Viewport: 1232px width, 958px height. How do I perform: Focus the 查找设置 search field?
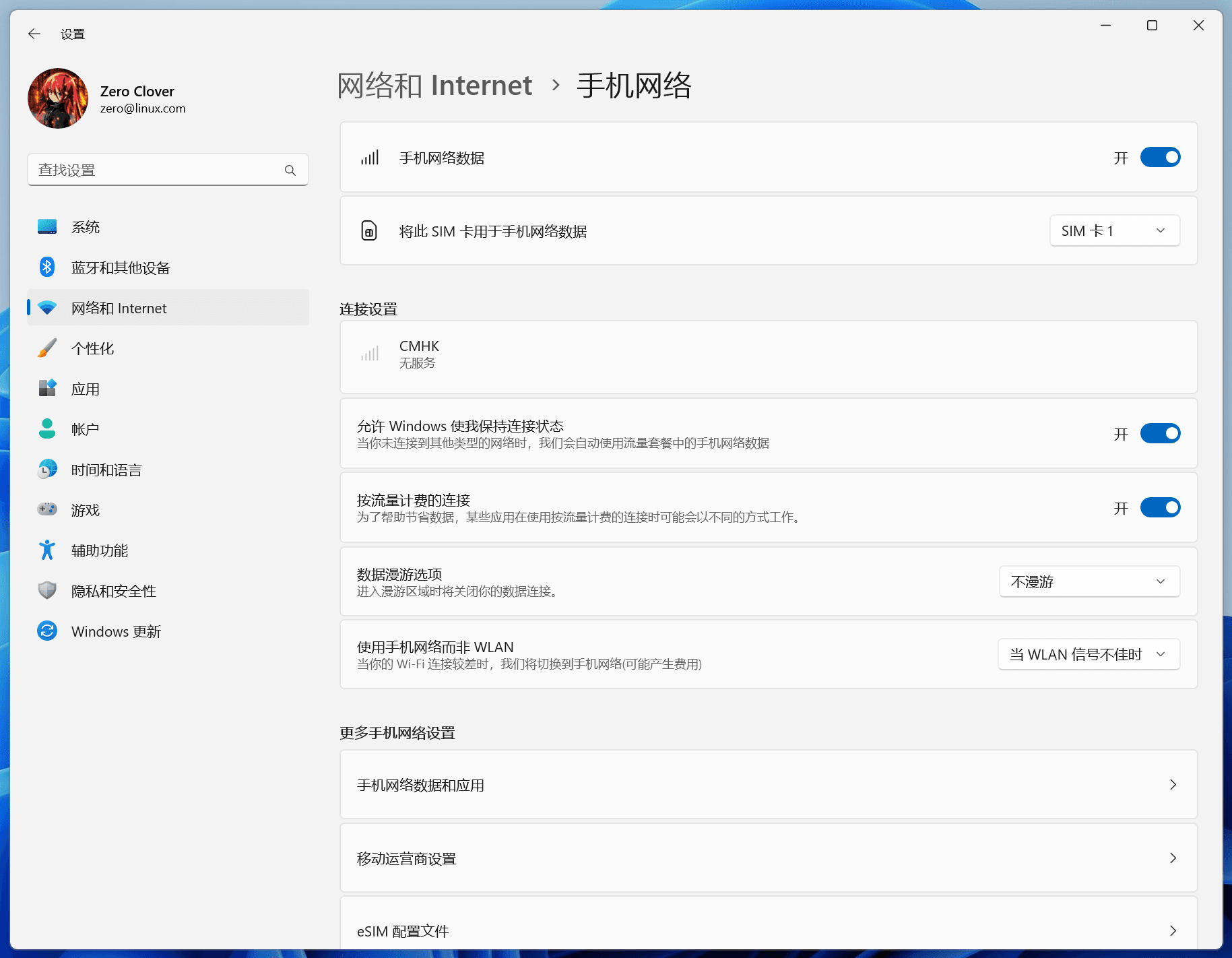(168, 170)
